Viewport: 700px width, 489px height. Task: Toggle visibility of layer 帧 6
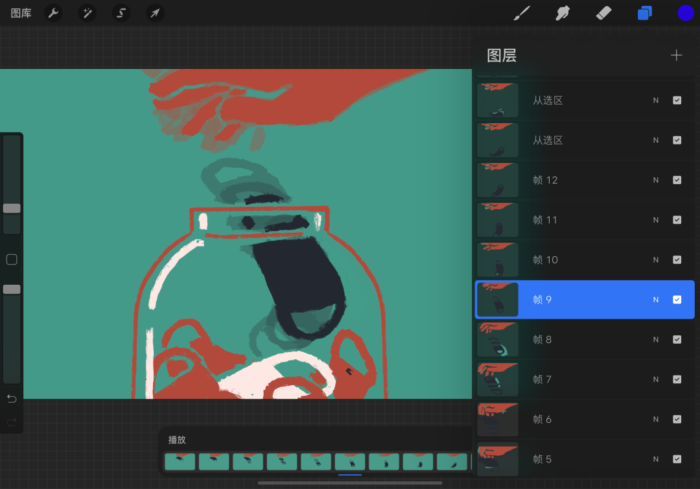coord(677,419)
